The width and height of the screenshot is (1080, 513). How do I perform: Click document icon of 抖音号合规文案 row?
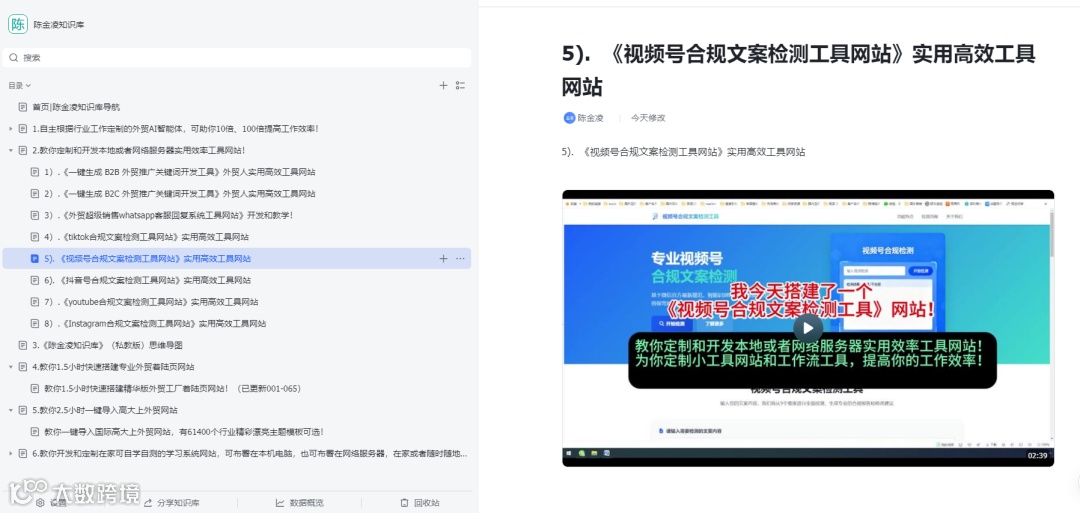coord(34,280)
